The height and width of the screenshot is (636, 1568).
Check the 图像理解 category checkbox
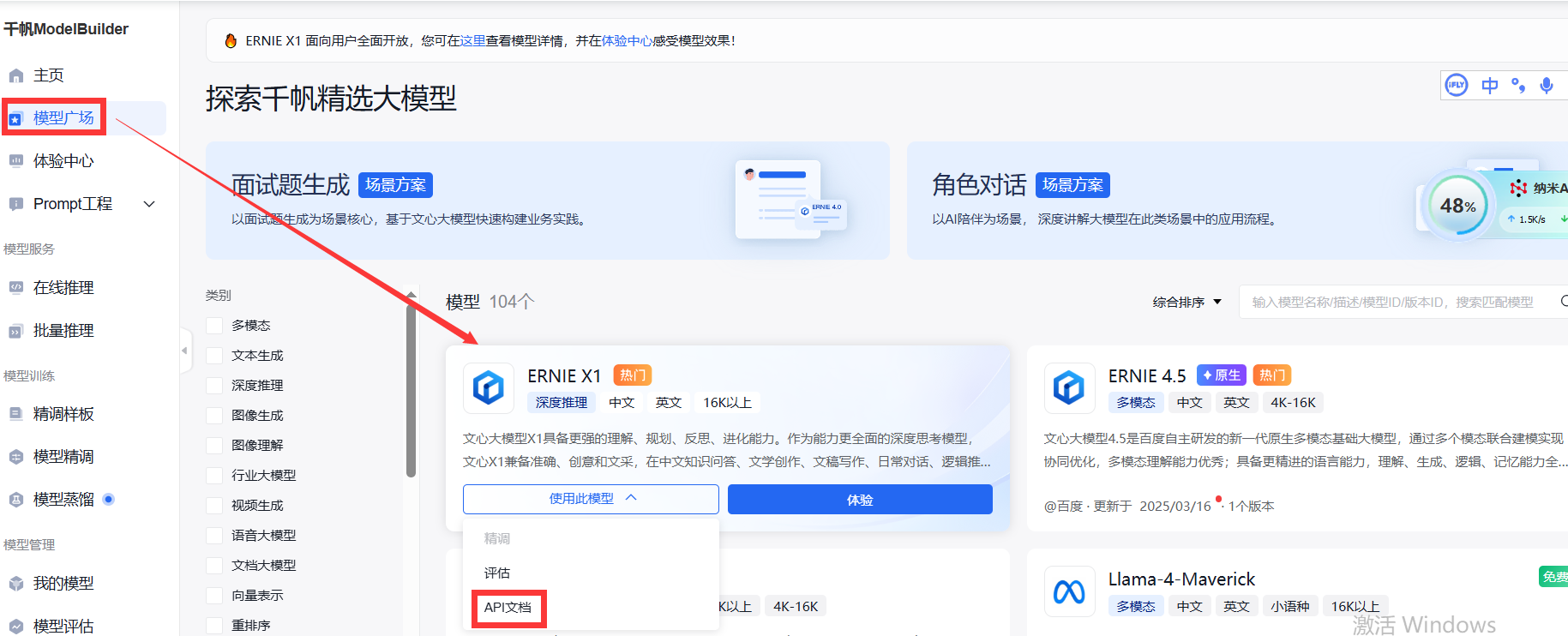(x=214, y=445)
